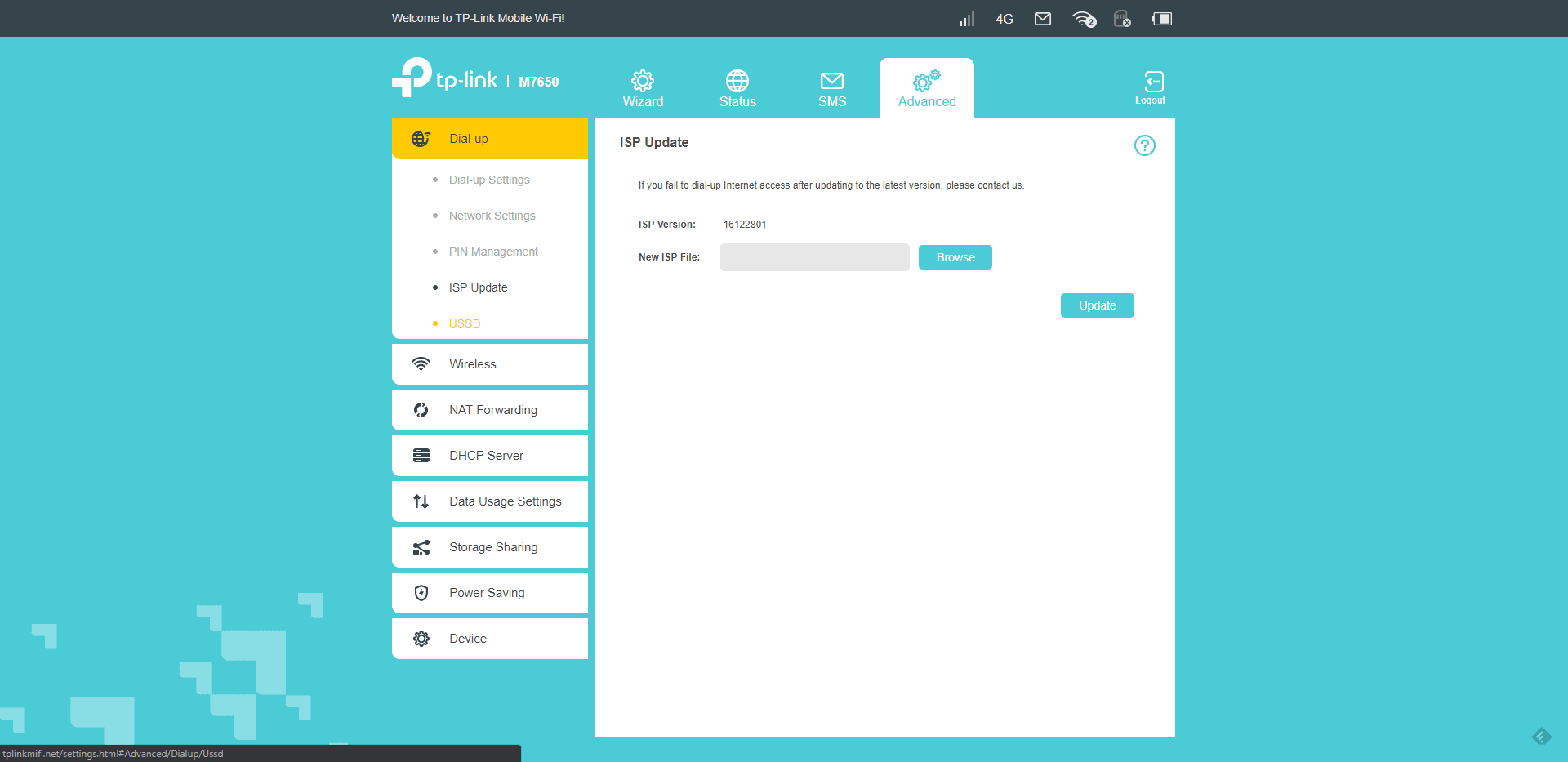Open the unread messages envelope in status bar
Screen dimensions: 1568x762
[x=1043, y=19]
